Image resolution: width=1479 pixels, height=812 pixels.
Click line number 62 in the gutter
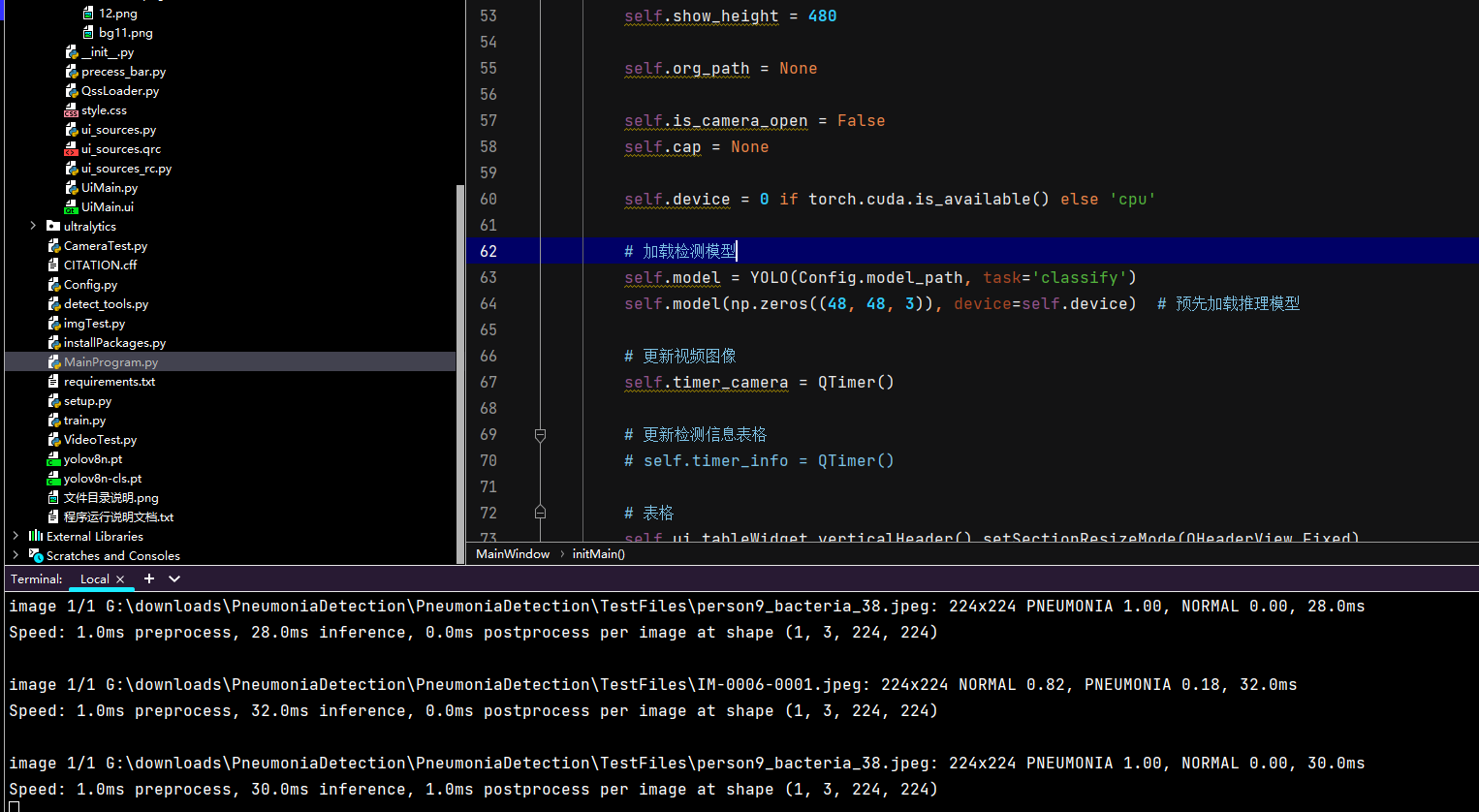tap(488, 251)
